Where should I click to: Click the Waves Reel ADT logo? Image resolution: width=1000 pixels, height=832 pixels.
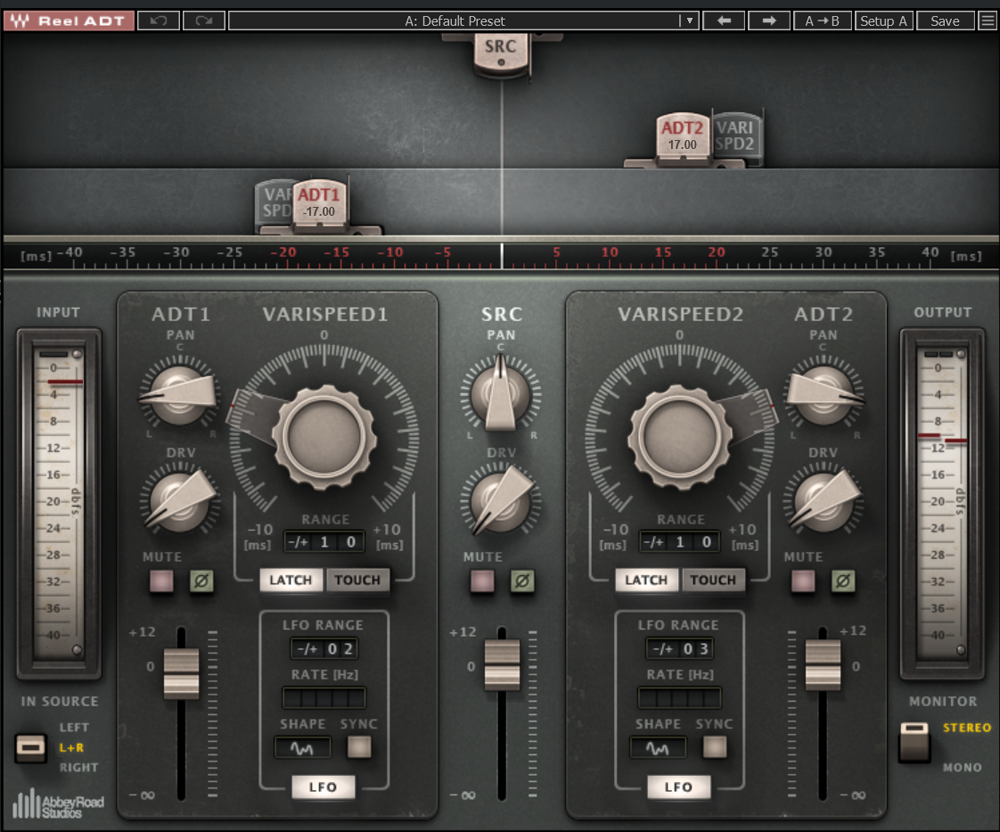coord(68,20)
